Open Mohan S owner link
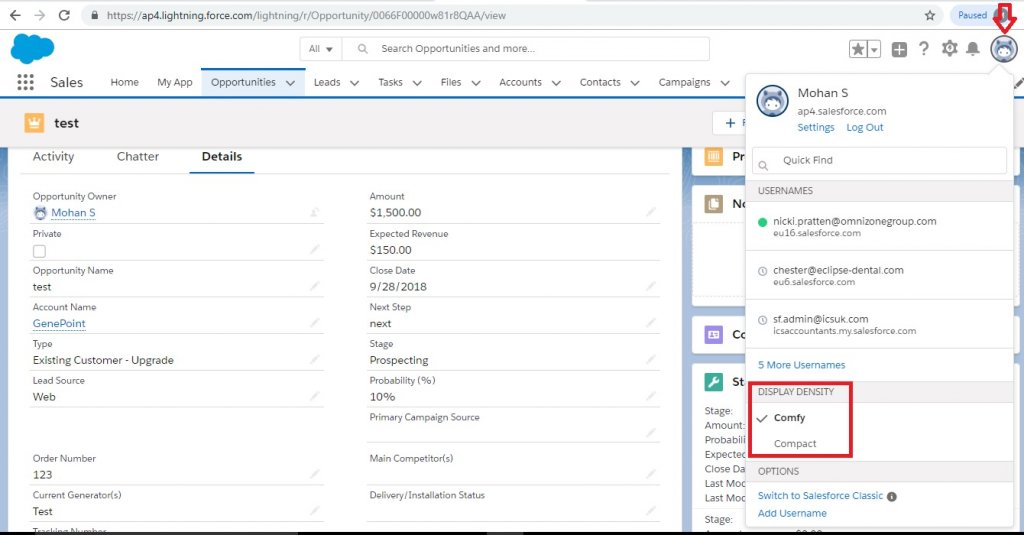Viewport: 1024px width, 535px height. [x=73, y=213]
